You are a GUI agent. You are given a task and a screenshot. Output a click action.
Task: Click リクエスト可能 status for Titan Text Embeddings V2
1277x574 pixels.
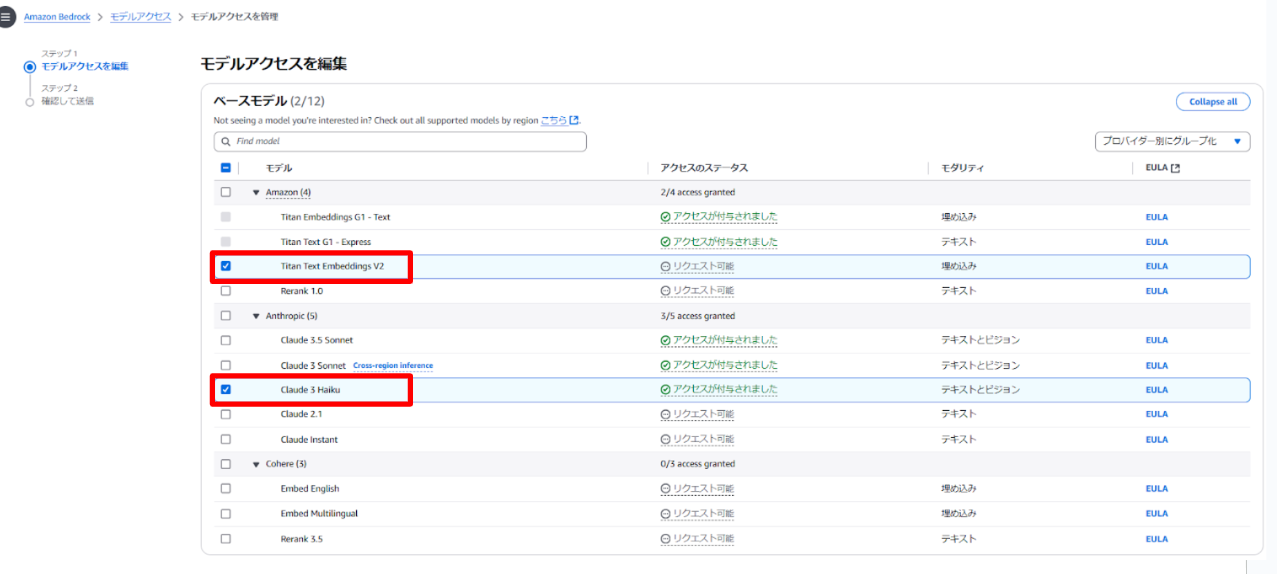coord(703,266)
